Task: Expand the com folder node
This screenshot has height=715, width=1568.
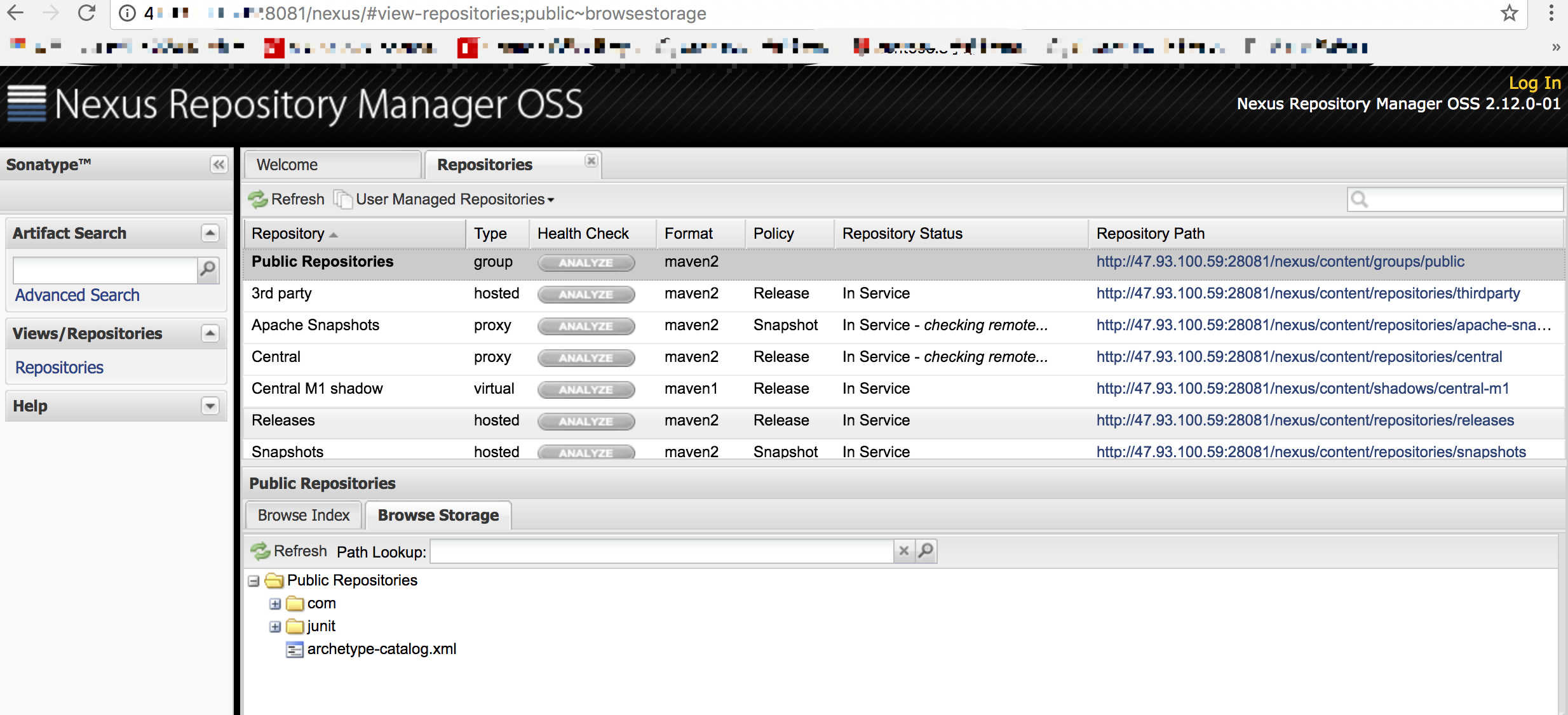Action: coord(275,604)
